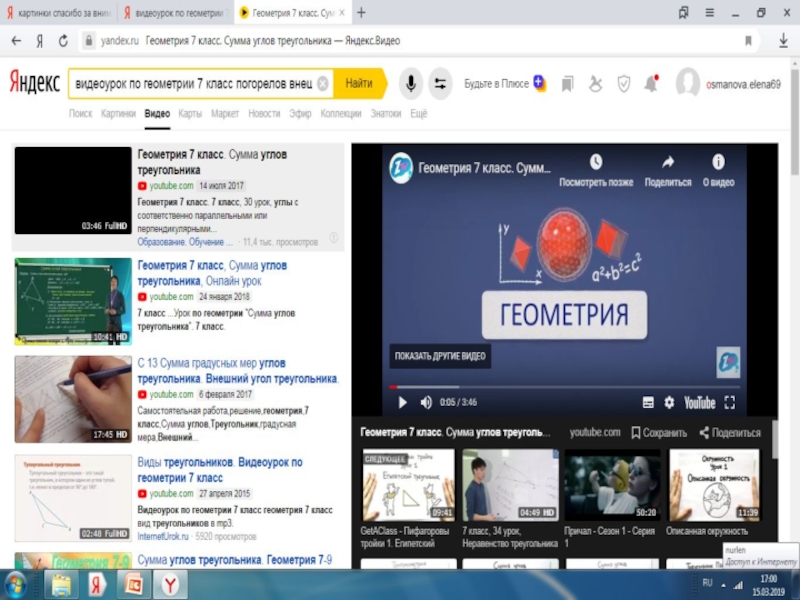Click the 03:46 FullHD black video thumbnail
This screenshot has height=600, width=800.
pyautogui.click(x=73, y=191)
